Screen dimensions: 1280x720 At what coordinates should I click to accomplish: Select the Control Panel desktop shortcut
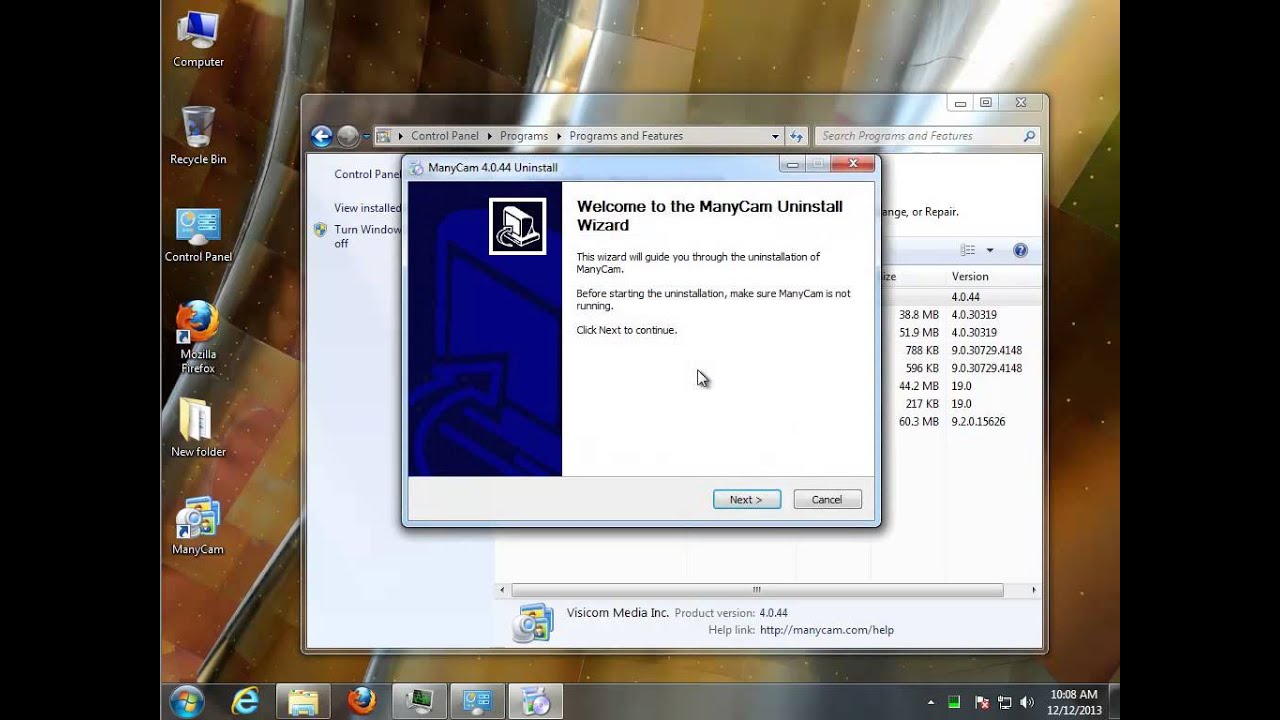pyautogui.click(x=198, y=235)
